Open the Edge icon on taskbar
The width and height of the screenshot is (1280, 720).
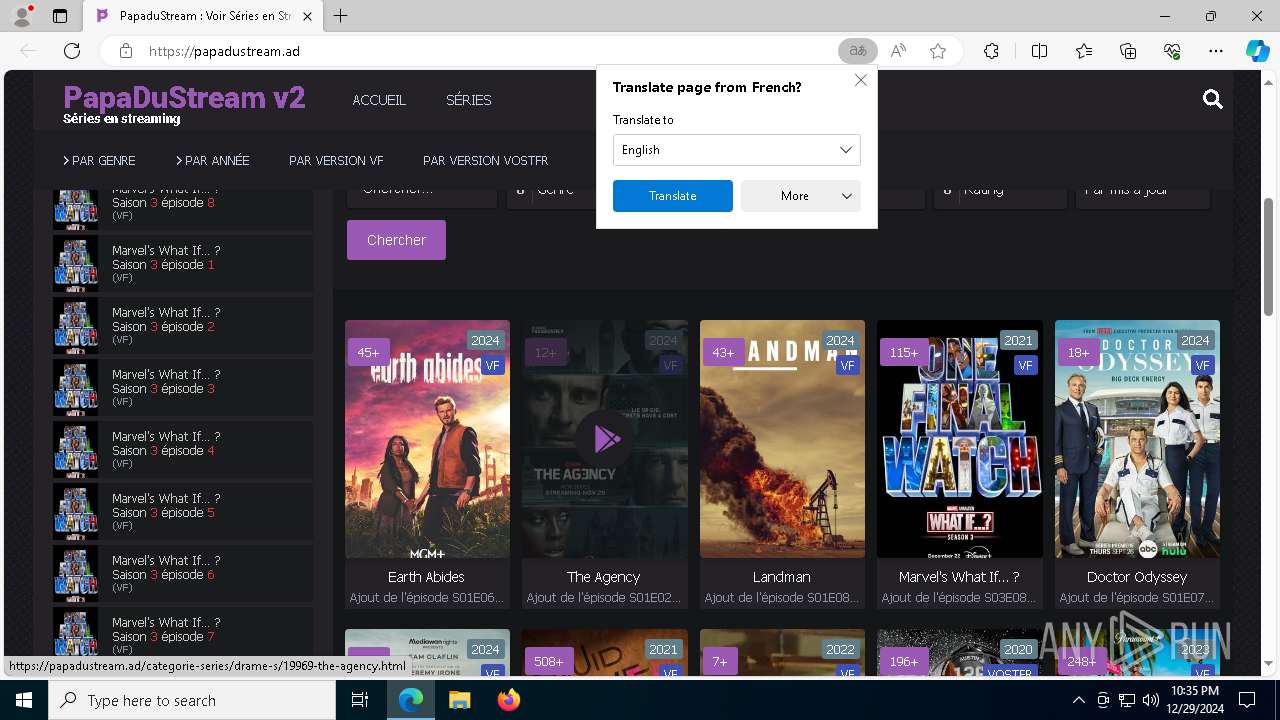coord(411,700)
